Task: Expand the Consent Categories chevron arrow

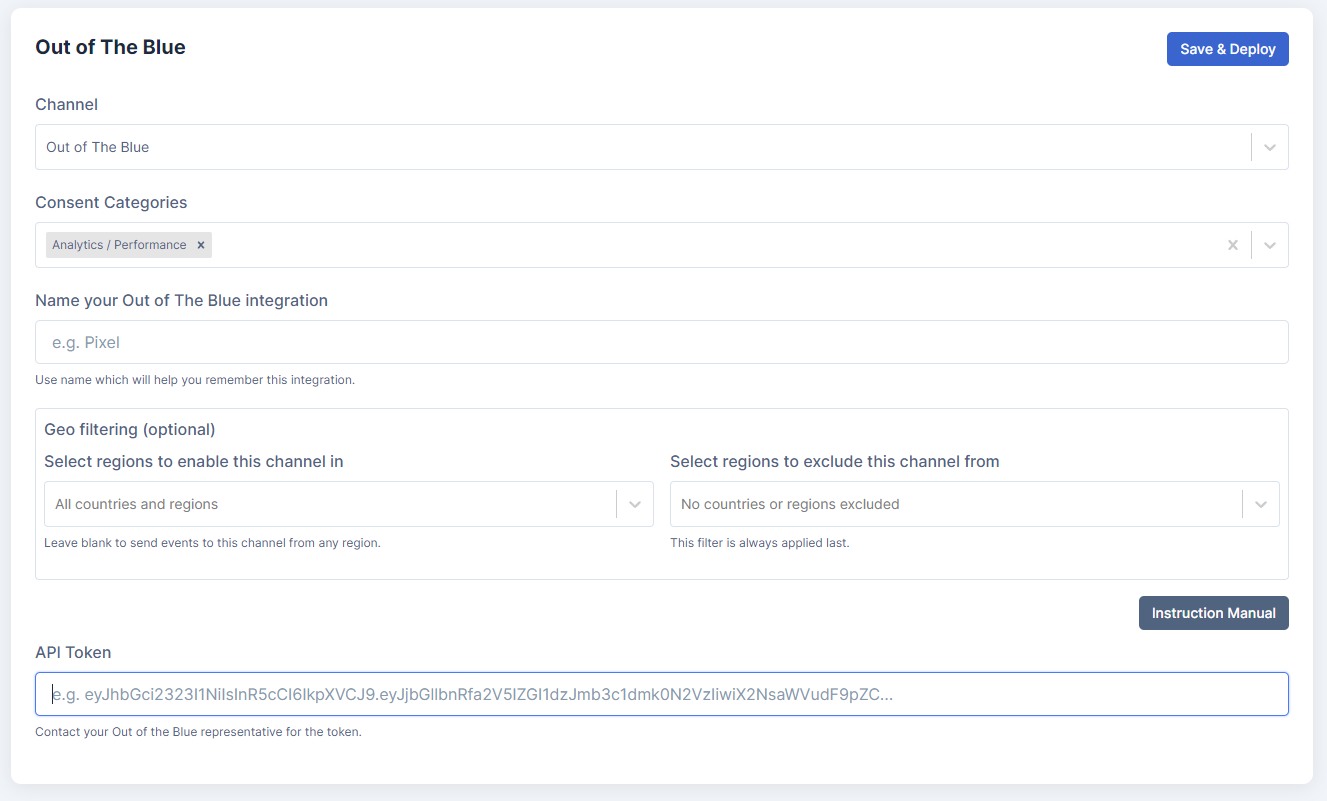Action: (x=1269, y=245)
